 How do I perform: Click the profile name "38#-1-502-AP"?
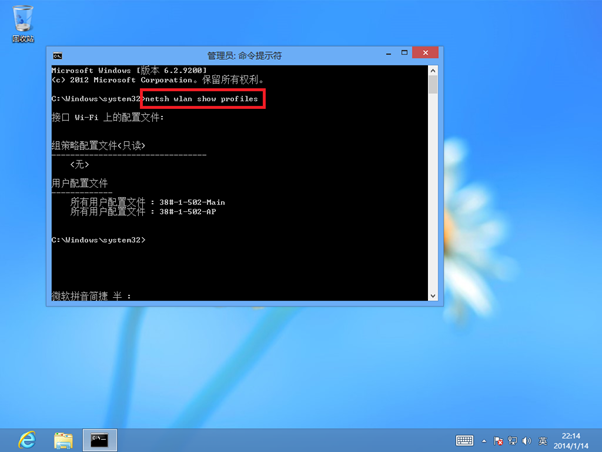point(188,212)
